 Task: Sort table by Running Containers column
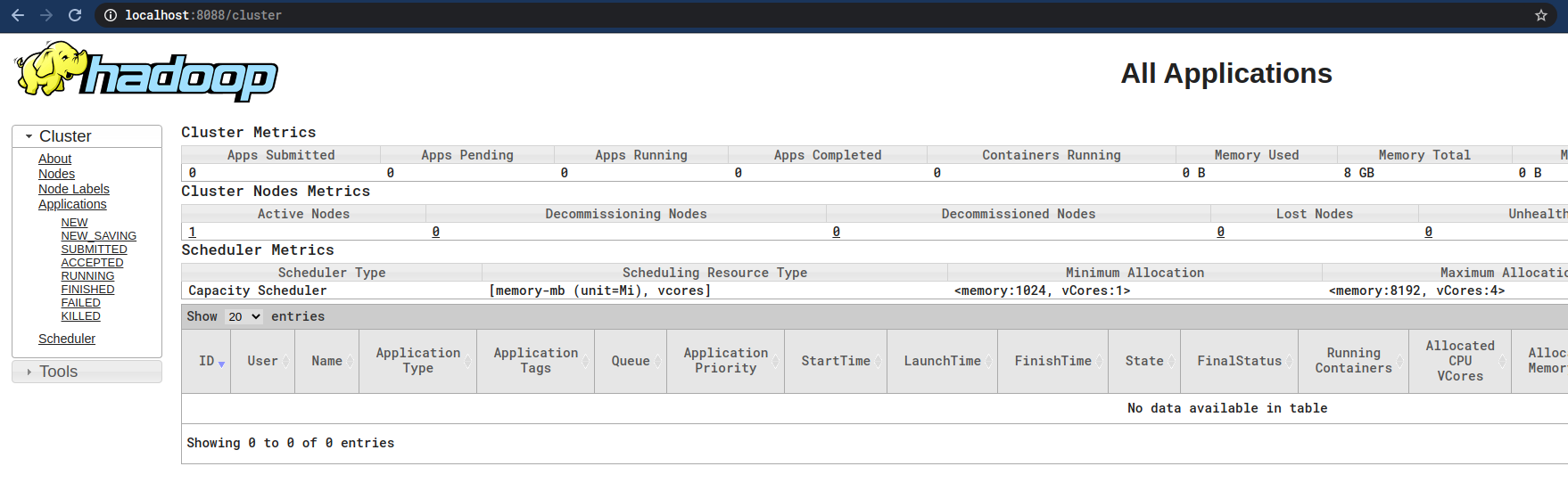[x=1353, y=361]
